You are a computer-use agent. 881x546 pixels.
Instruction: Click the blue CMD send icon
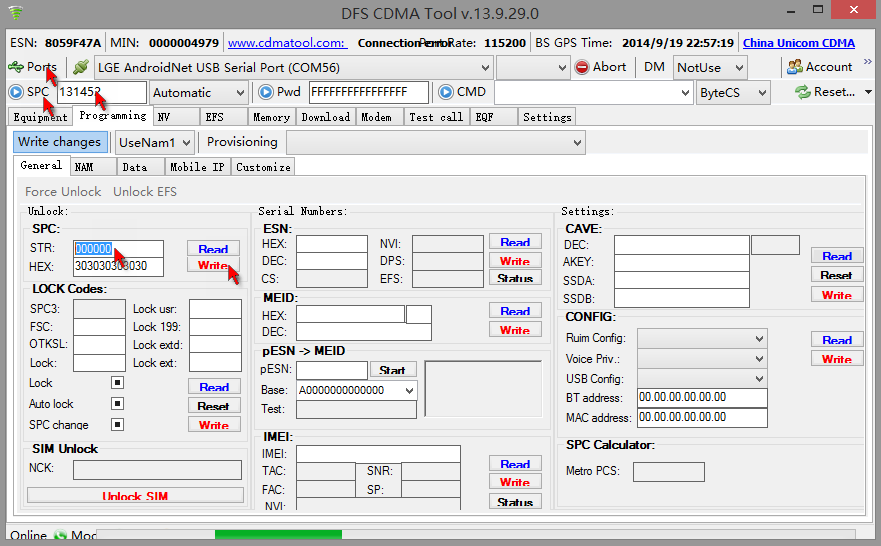(445, 92)
